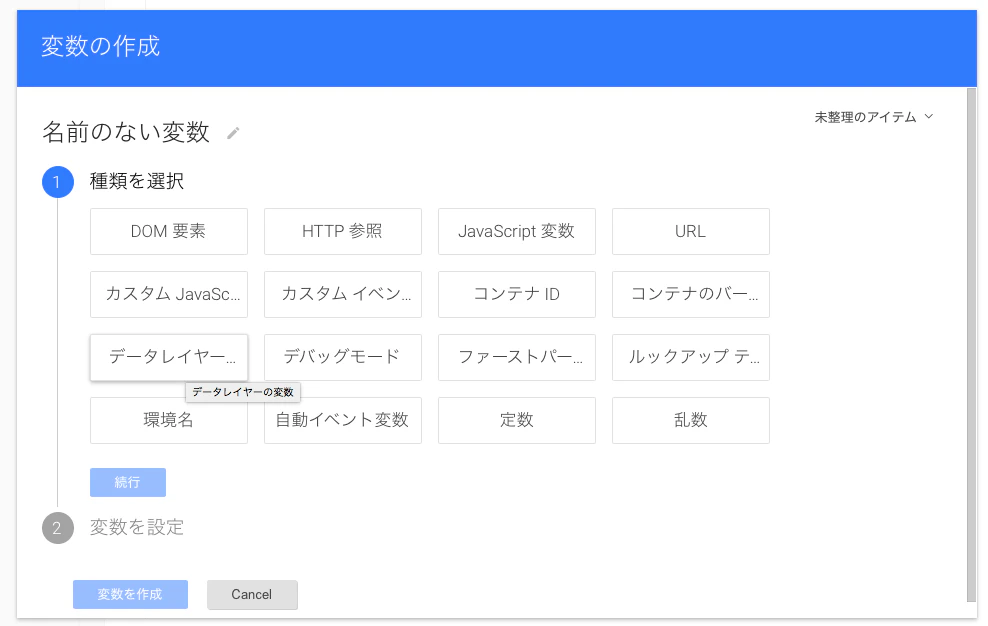The width and height of the screenshot is (988, 626).
Task: Choose the ルックアップ テーブル variable type
Action: [x=691, y=357]
